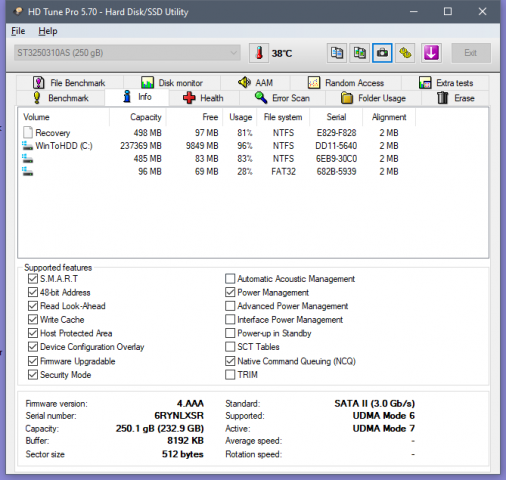Toggle Advanced Power Management checkbox
This screenshot has width=506, height=480.
(x=230, y=306)
